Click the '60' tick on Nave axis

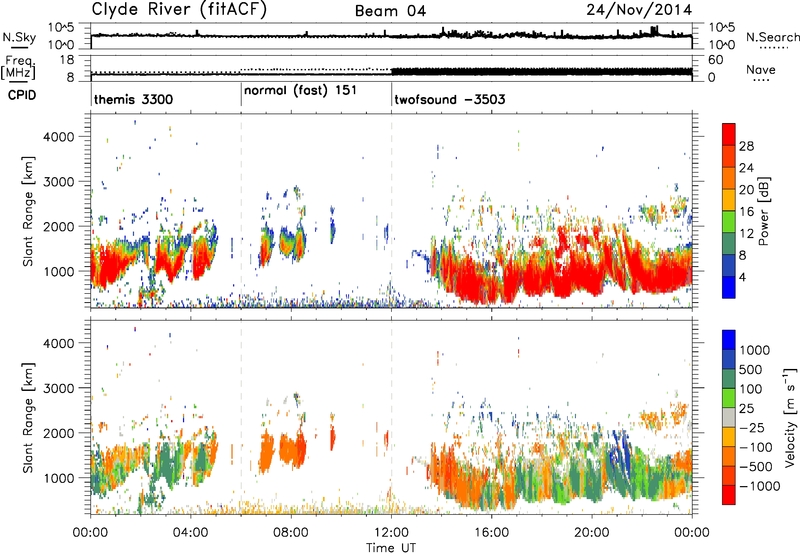716,60
